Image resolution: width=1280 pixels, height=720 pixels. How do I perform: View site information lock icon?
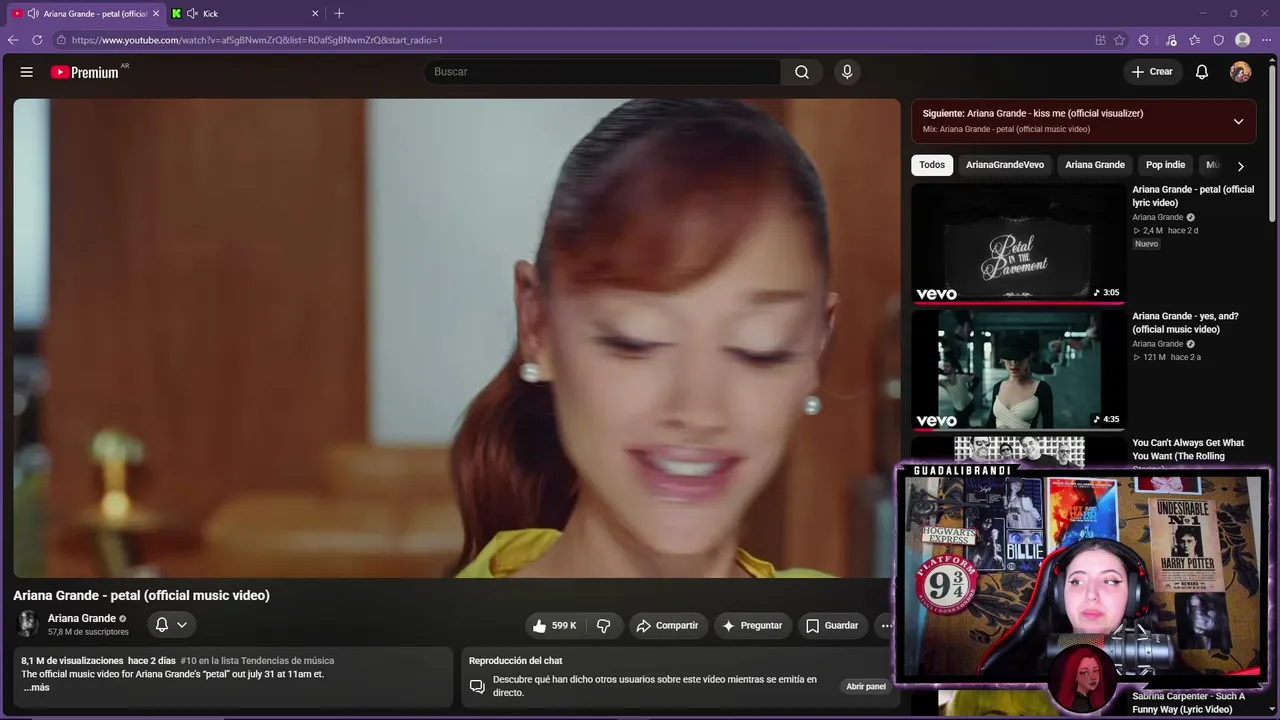tap(61, 40)
